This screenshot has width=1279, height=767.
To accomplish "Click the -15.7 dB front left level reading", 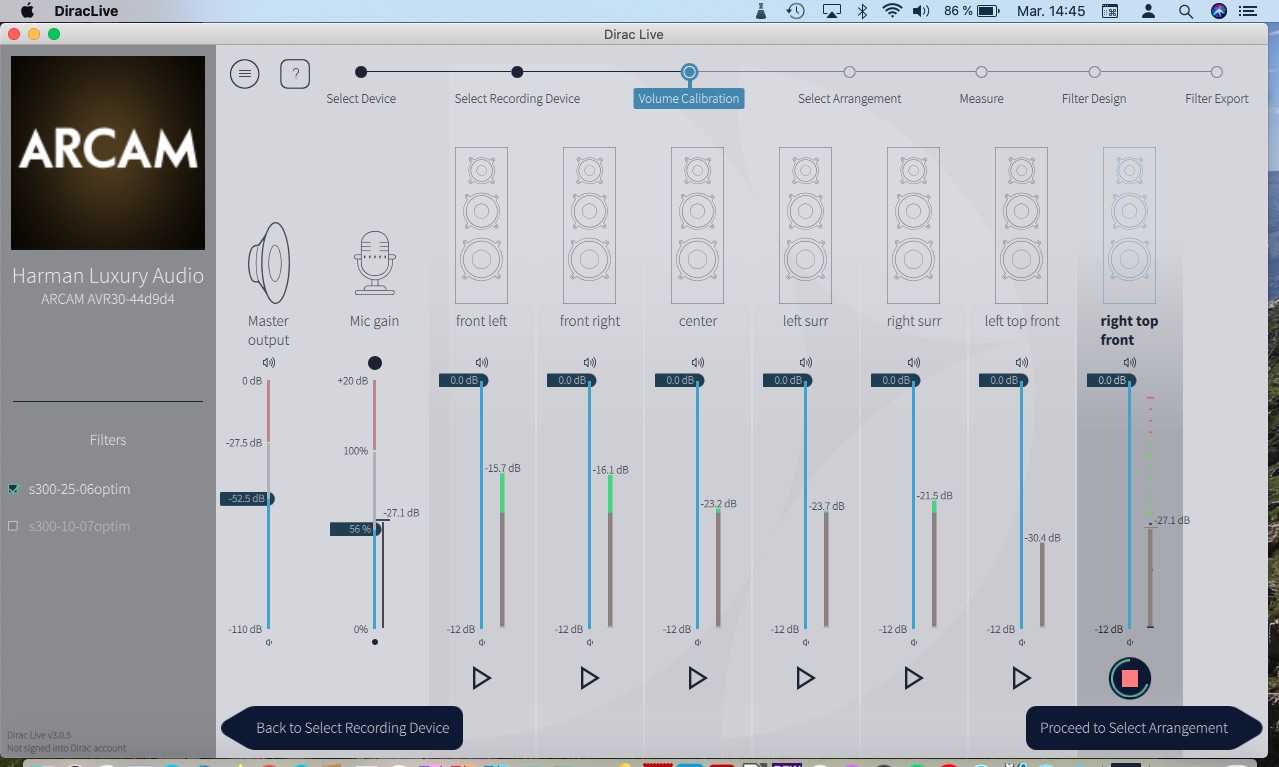I will click(x=503, y=468).
